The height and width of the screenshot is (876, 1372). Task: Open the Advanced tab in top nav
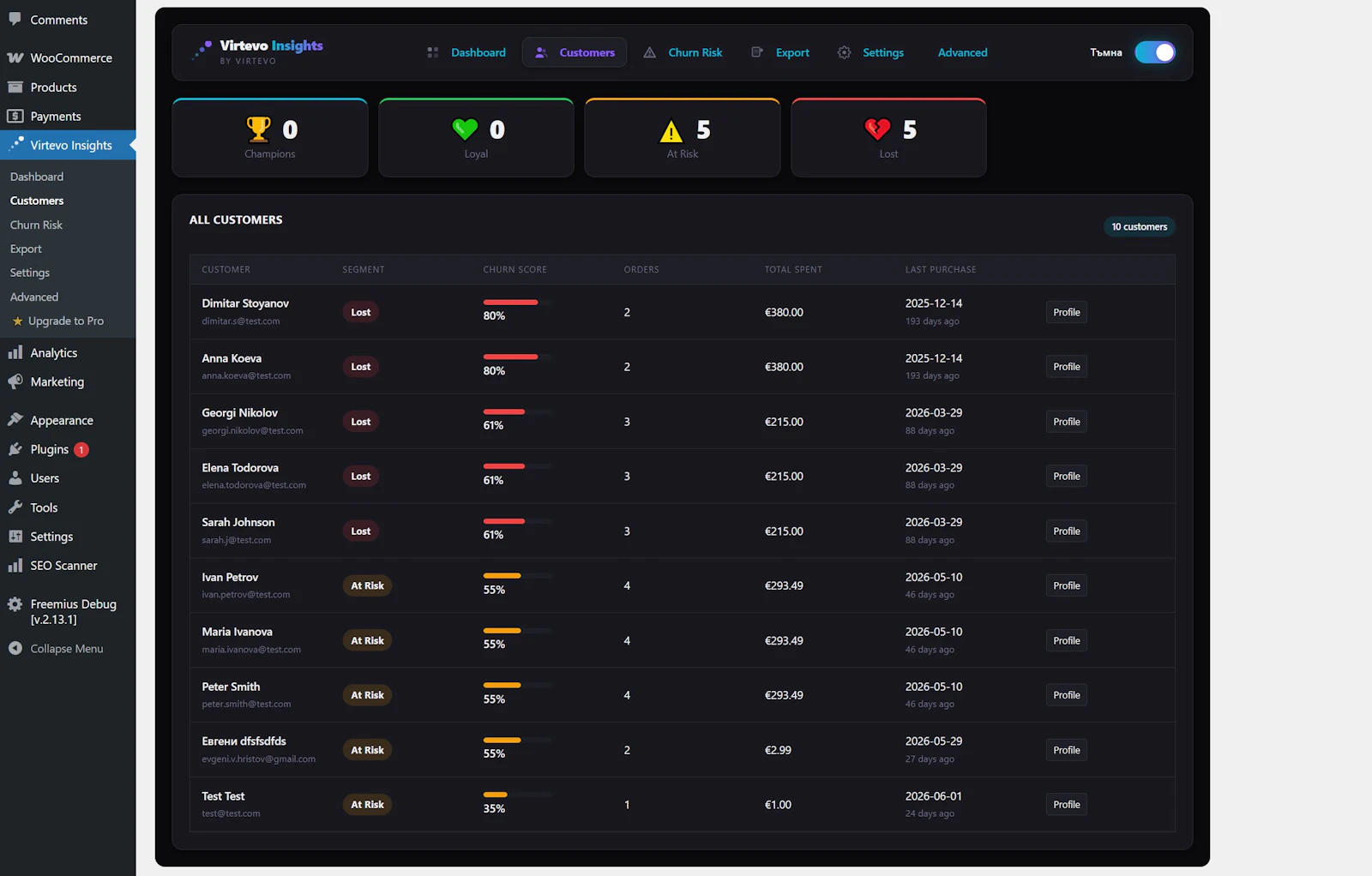[x=962, y=52]
